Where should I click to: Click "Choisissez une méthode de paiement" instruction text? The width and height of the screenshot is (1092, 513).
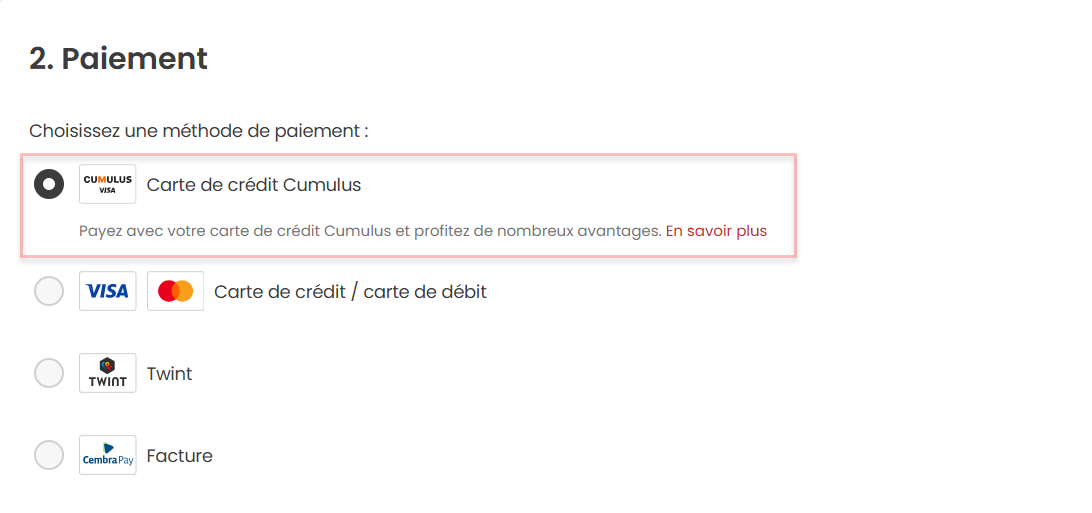click(x=198, y=131)
